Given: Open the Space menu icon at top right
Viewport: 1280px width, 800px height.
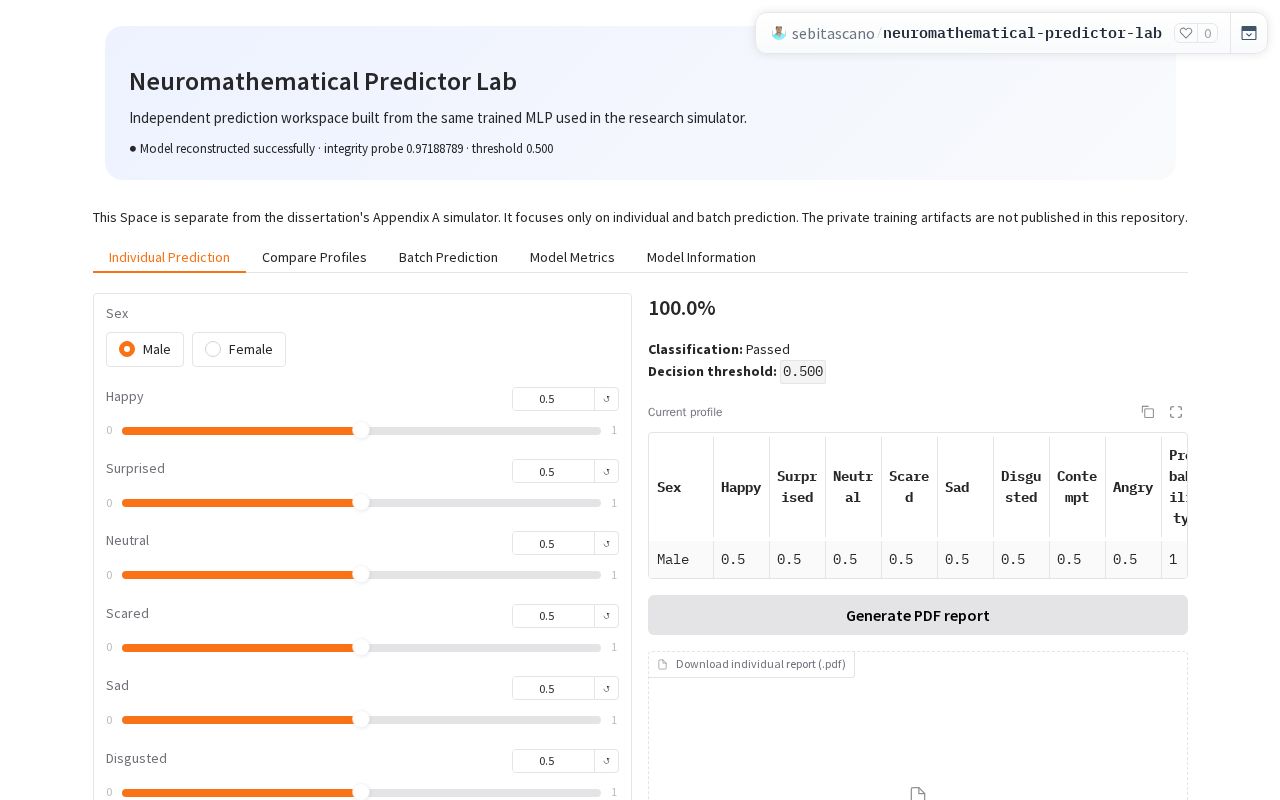Looking at the screenshot, I should point(1249,33).
